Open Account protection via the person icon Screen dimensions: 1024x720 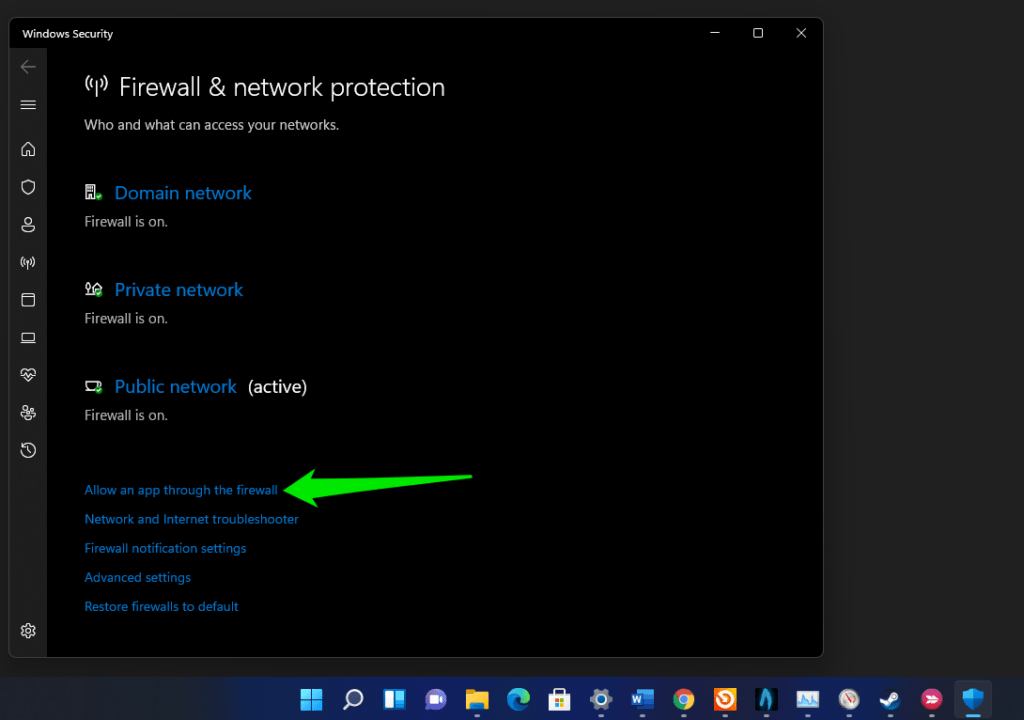click(x=27, y=224)
